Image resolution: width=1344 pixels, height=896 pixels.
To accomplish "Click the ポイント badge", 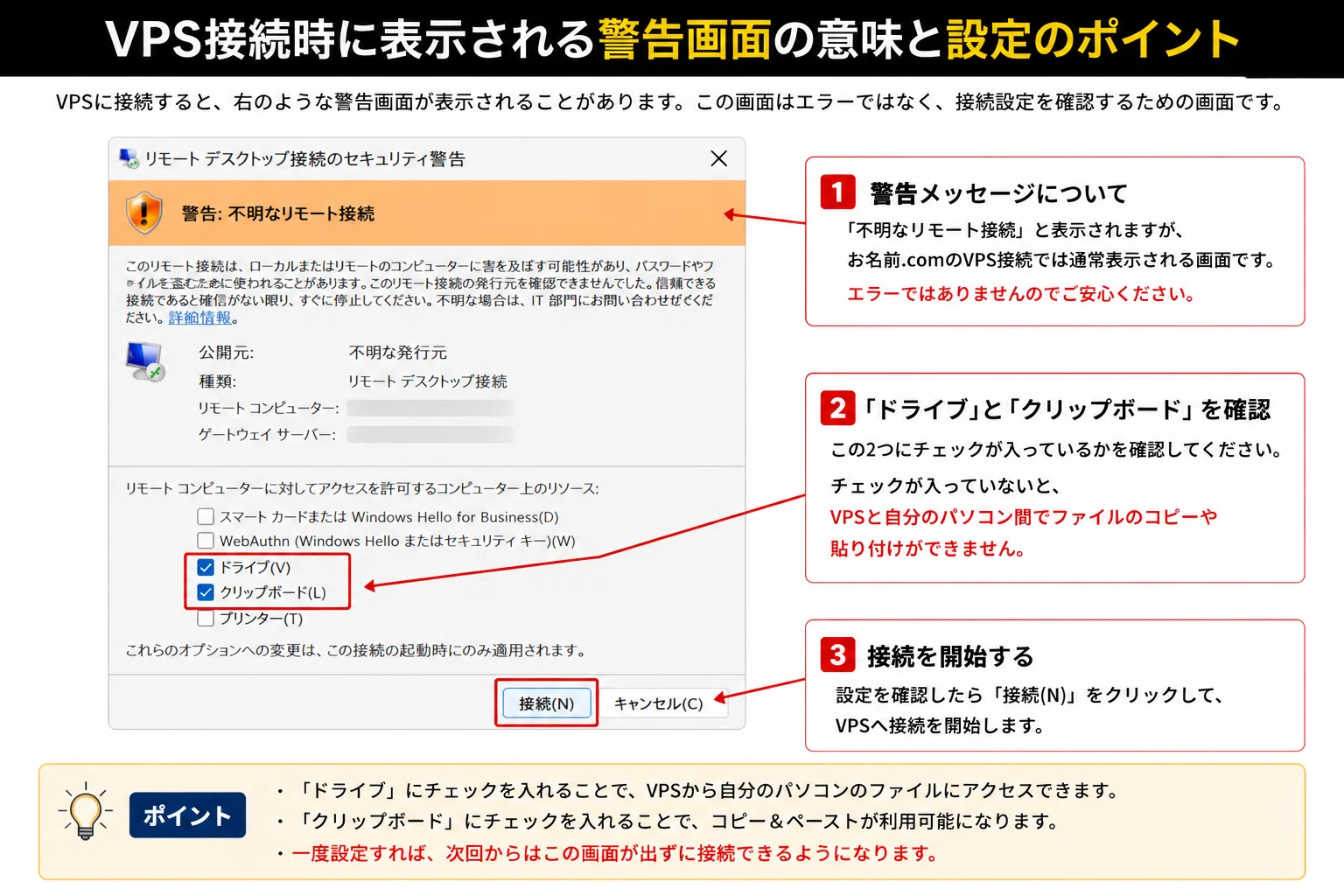I will point(187,815).
